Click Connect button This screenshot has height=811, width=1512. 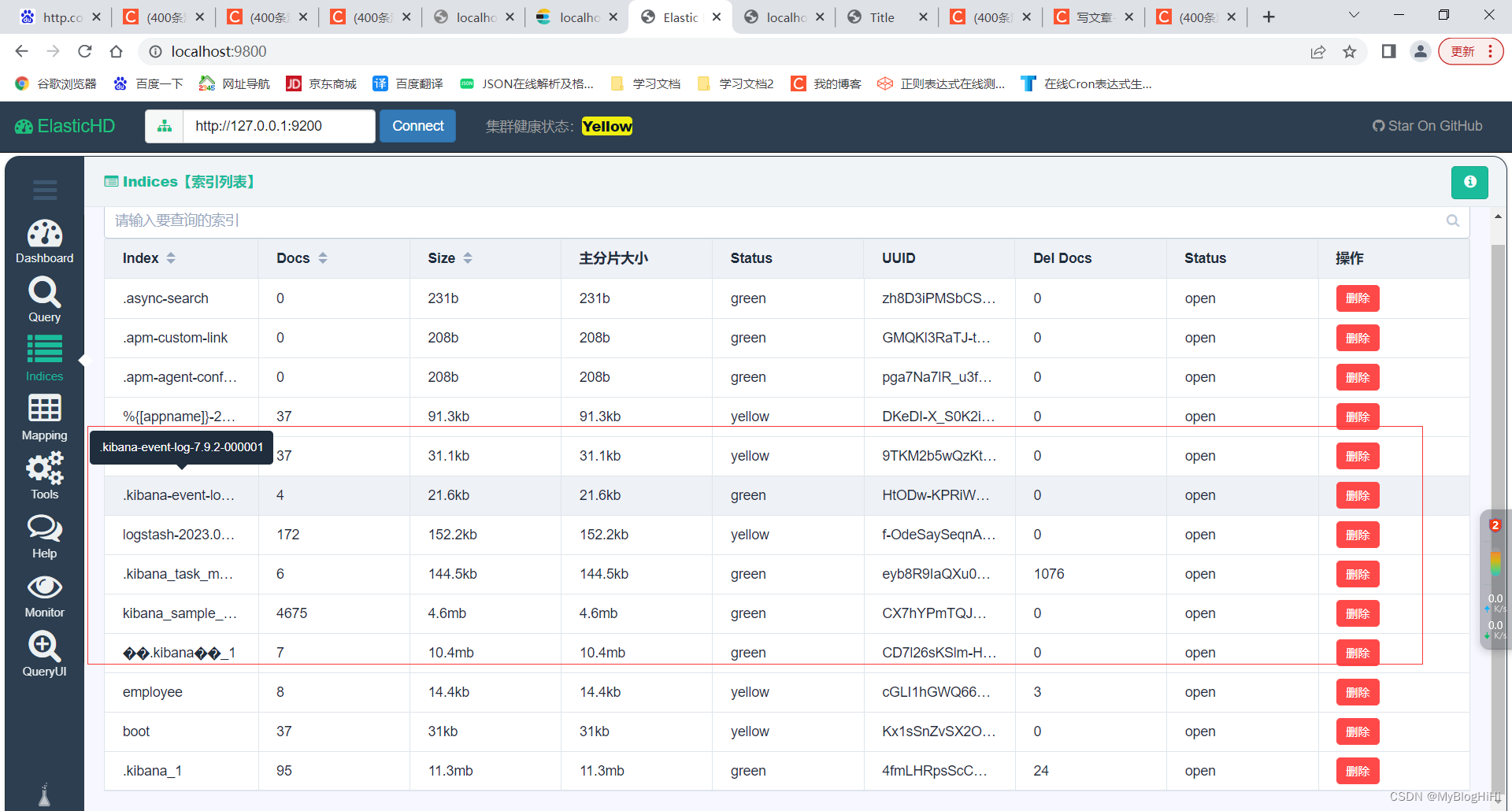417,126
